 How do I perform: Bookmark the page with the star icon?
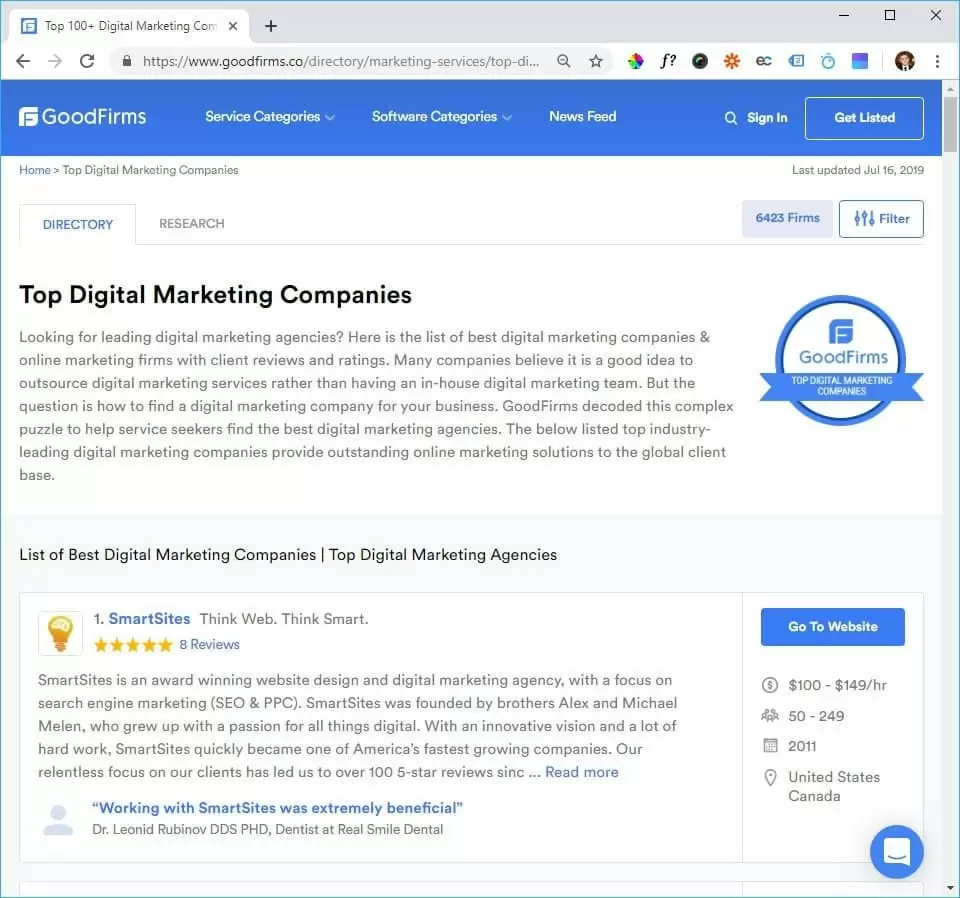point(596,61)
